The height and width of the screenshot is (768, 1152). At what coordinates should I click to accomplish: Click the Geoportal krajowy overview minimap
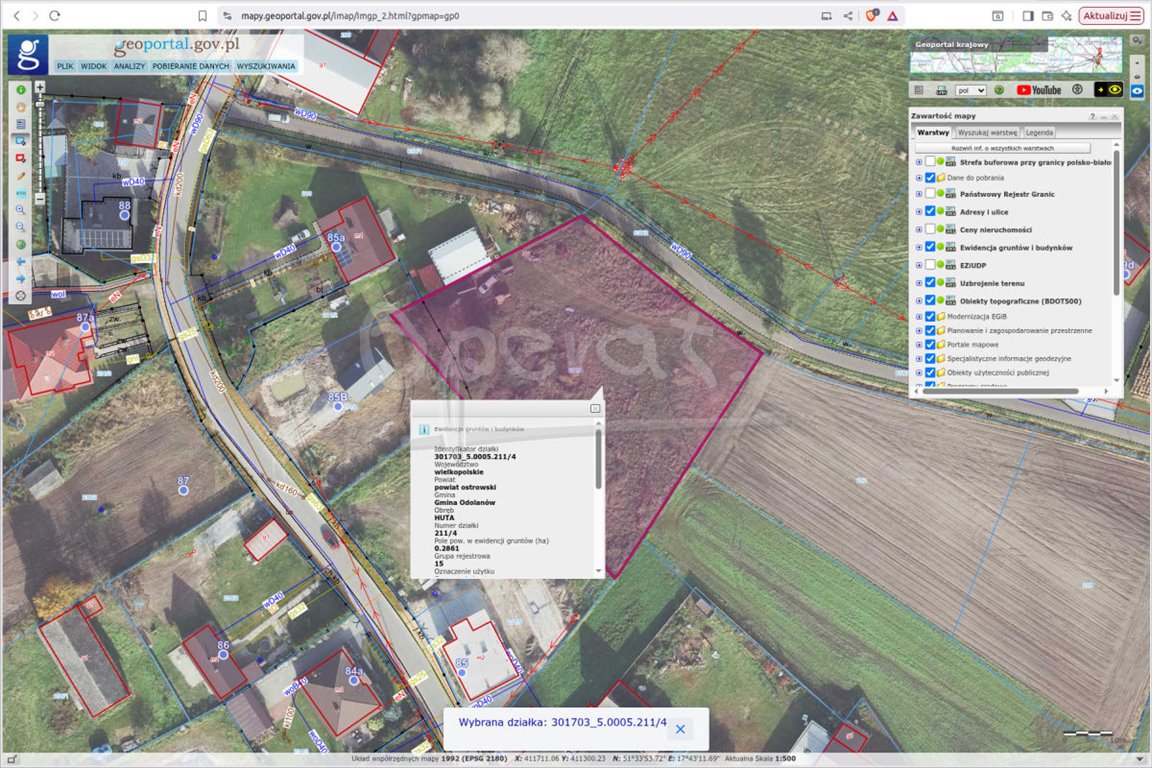click(x=1015, y=56)
